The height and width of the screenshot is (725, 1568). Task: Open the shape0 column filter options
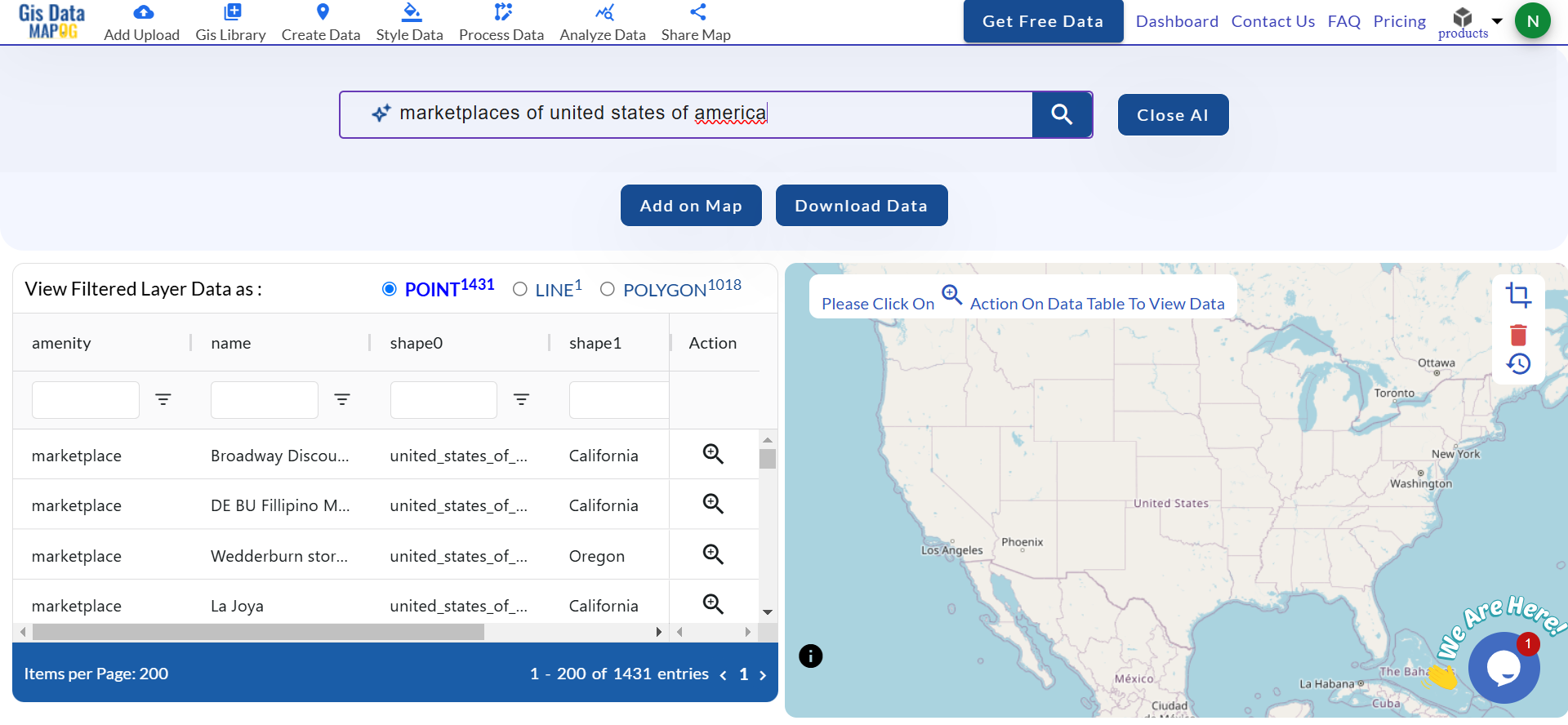pos(521,400)
